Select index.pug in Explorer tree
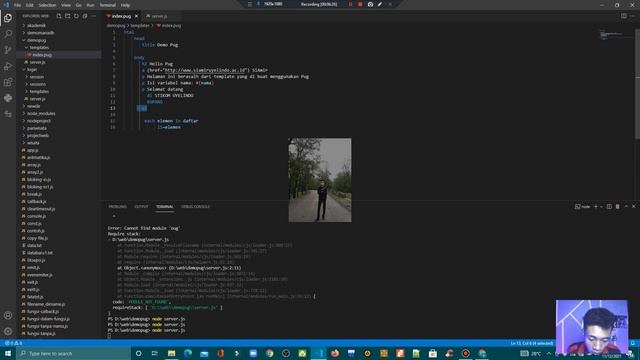Viewport: 640px width, 360px height. (x=42, y=55)
